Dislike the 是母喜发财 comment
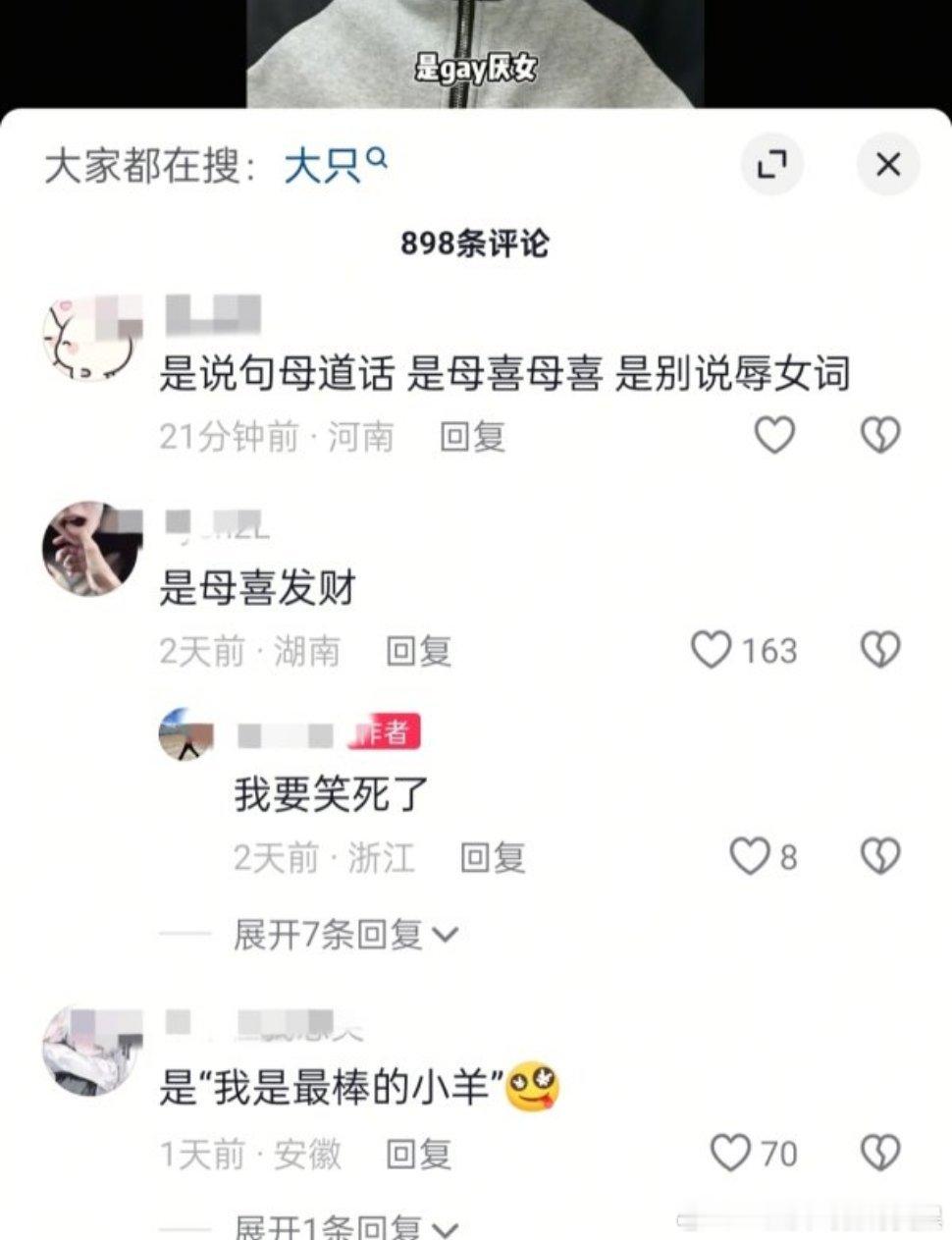Image resolution: width=952 pixels, height=1240 pixels. (x=880, y=650)
